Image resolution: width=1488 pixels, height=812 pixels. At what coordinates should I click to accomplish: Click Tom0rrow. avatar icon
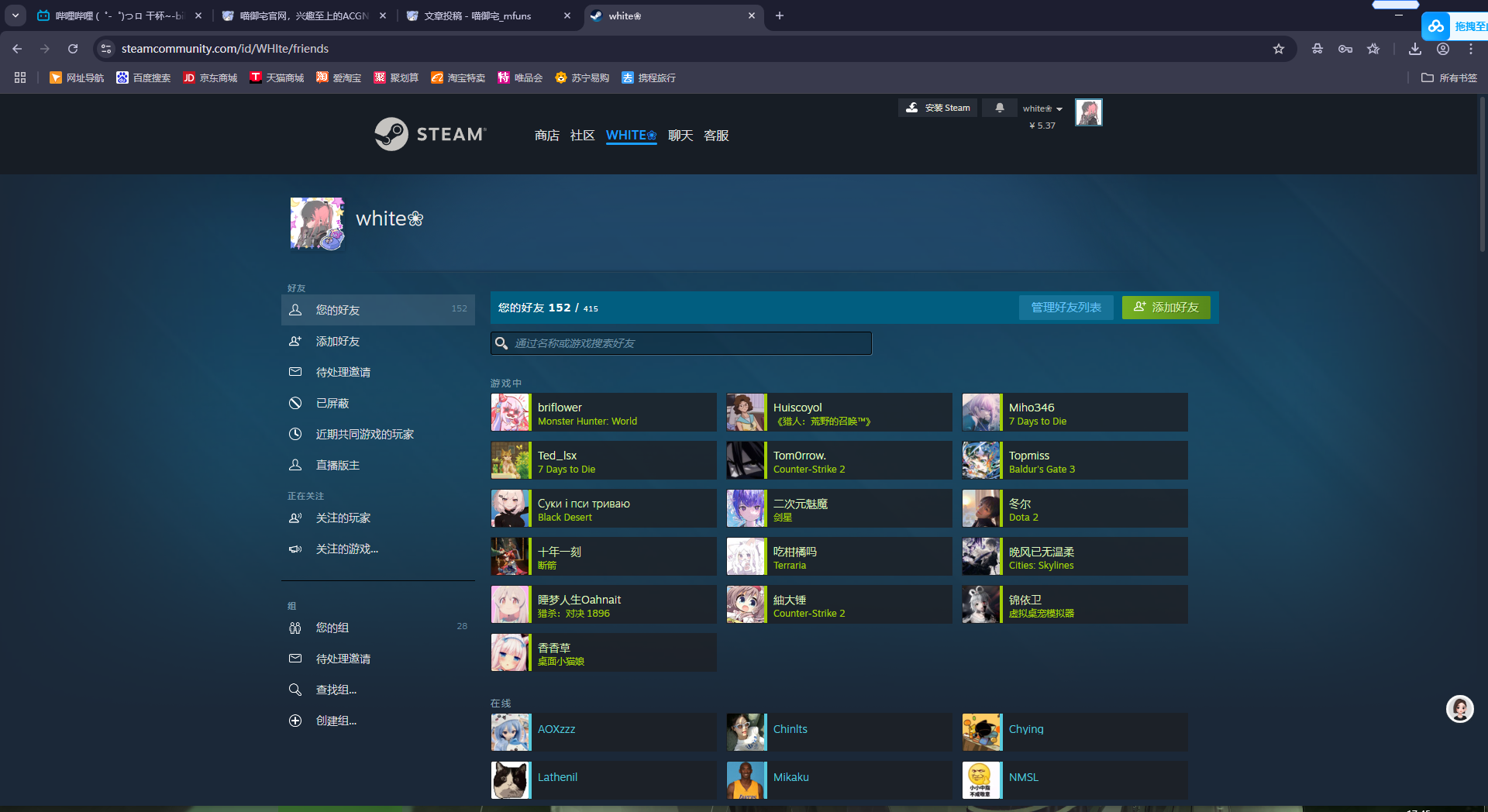(746, 460)
